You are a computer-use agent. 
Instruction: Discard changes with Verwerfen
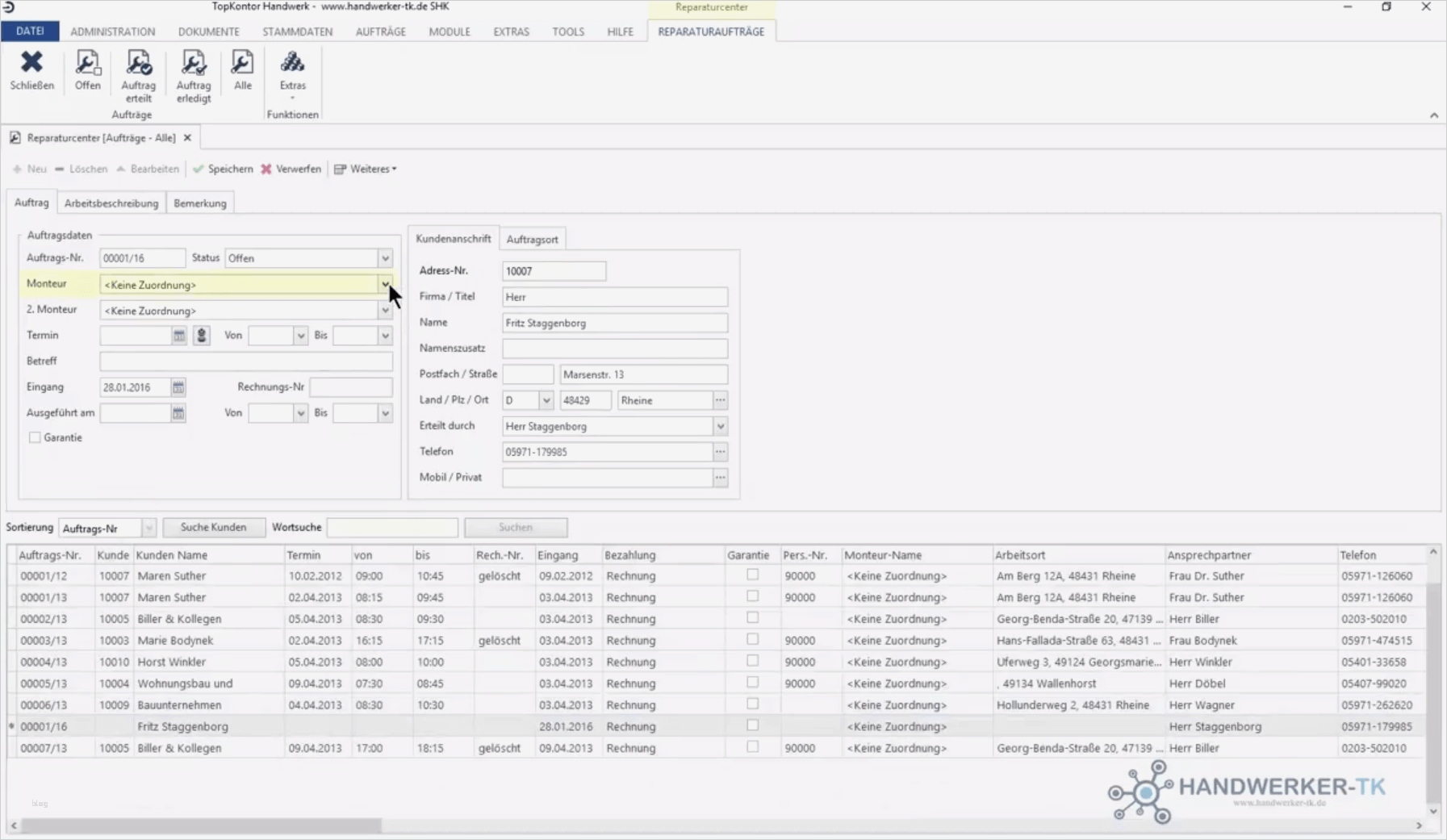291,169
